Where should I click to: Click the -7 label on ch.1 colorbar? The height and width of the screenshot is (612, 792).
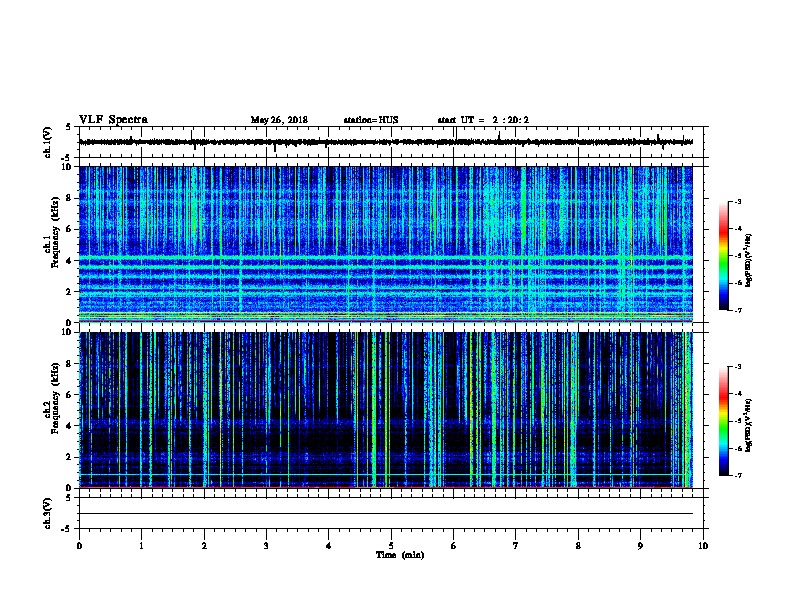coord(737,310)
